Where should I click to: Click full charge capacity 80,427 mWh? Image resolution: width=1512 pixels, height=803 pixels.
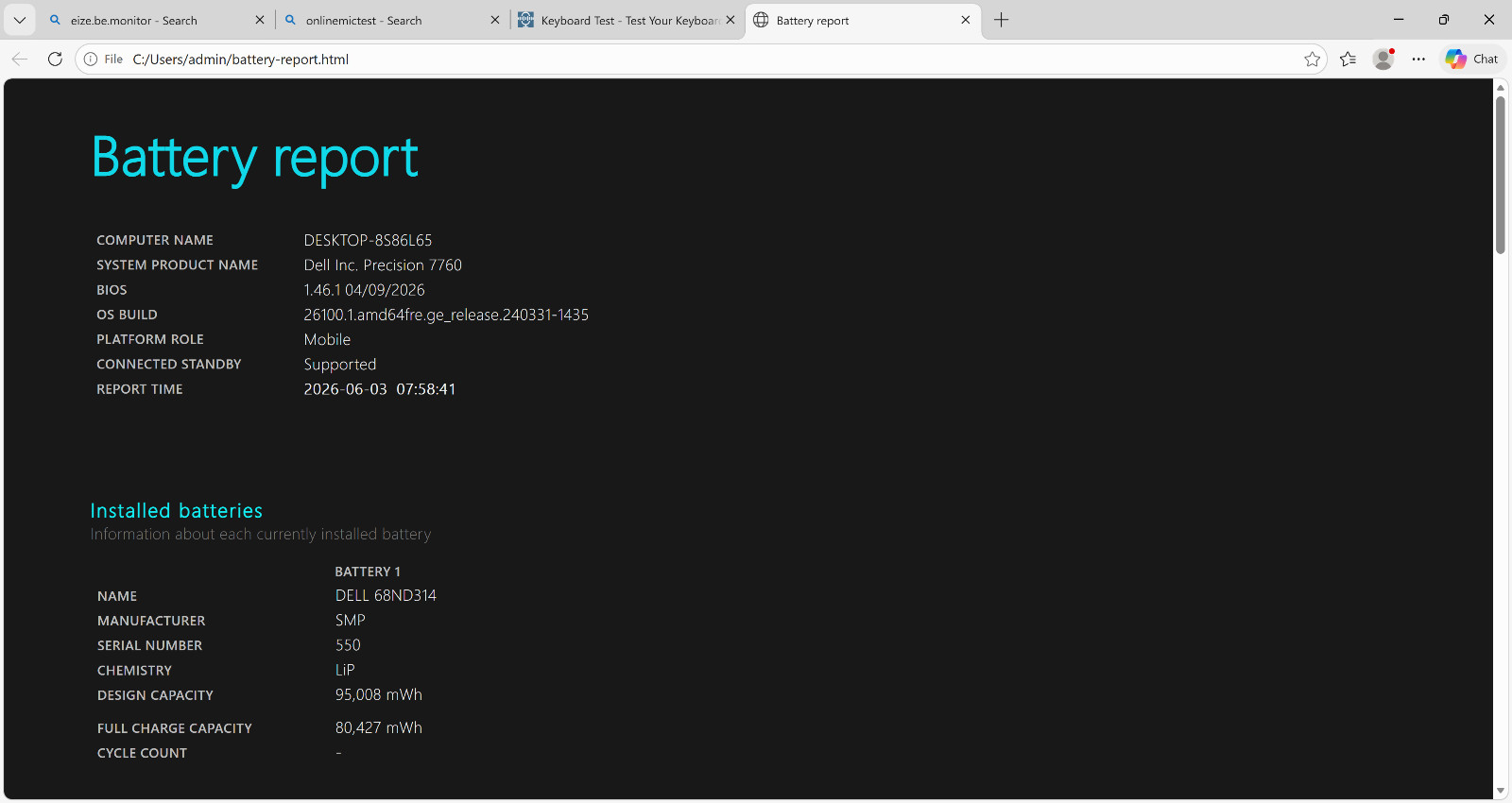(379, 727)
